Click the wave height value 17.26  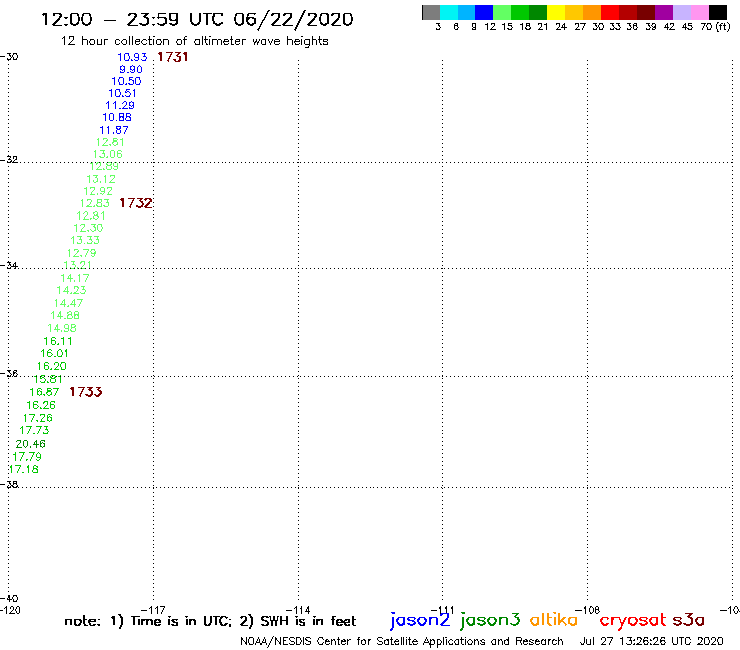point(38,418)
